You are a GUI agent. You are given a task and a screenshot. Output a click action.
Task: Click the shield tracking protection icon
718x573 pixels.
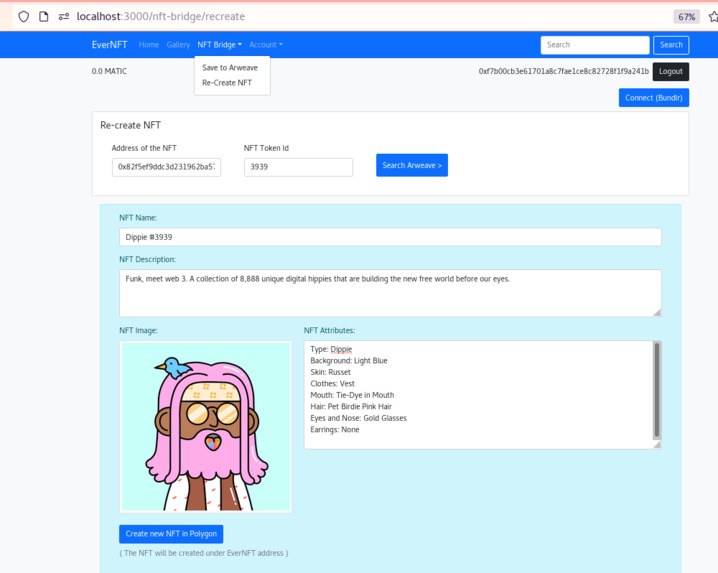pyautogui.click(x=24, y=16)
